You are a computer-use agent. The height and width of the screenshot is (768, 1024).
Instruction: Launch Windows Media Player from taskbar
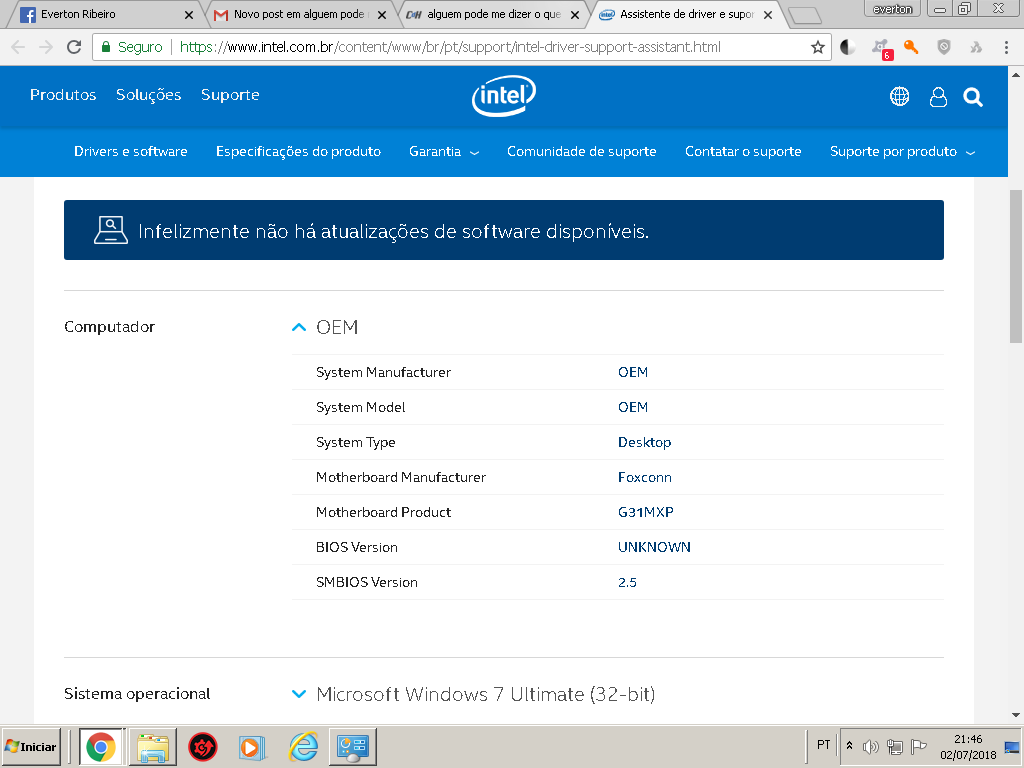point(252,747)
